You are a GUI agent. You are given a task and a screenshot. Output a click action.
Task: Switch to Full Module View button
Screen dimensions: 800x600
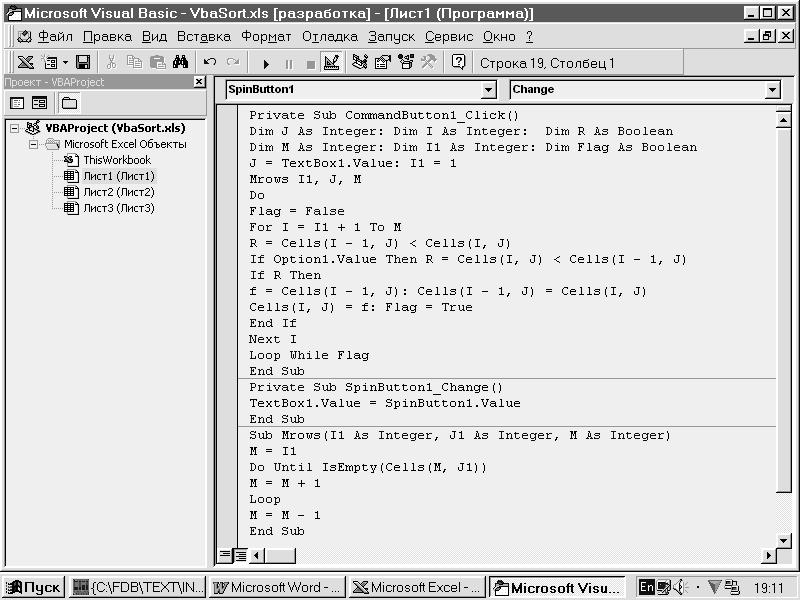coord(240,555)
